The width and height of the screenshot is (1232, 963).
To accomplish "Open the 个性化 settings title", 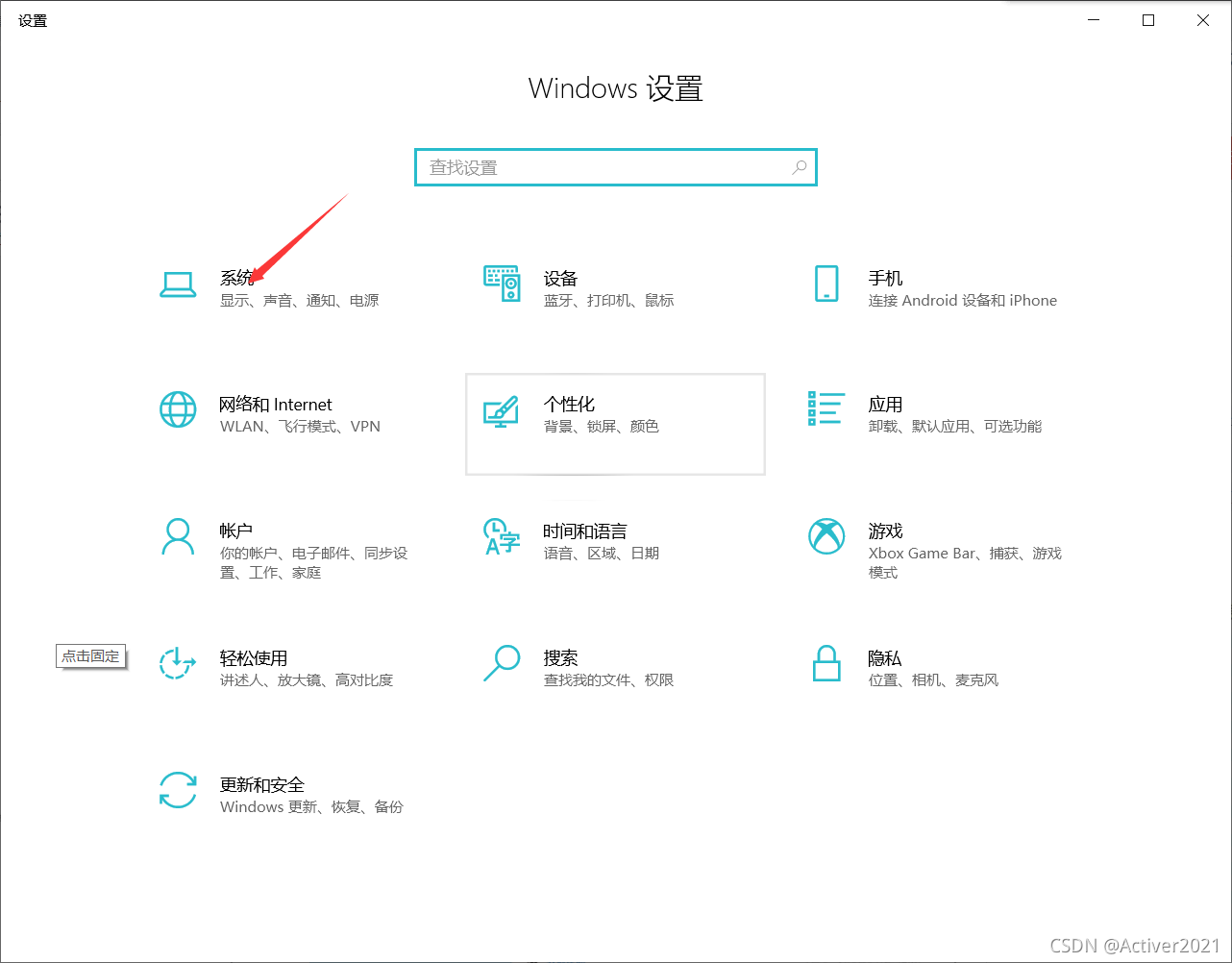I will [x=569, y=405].
